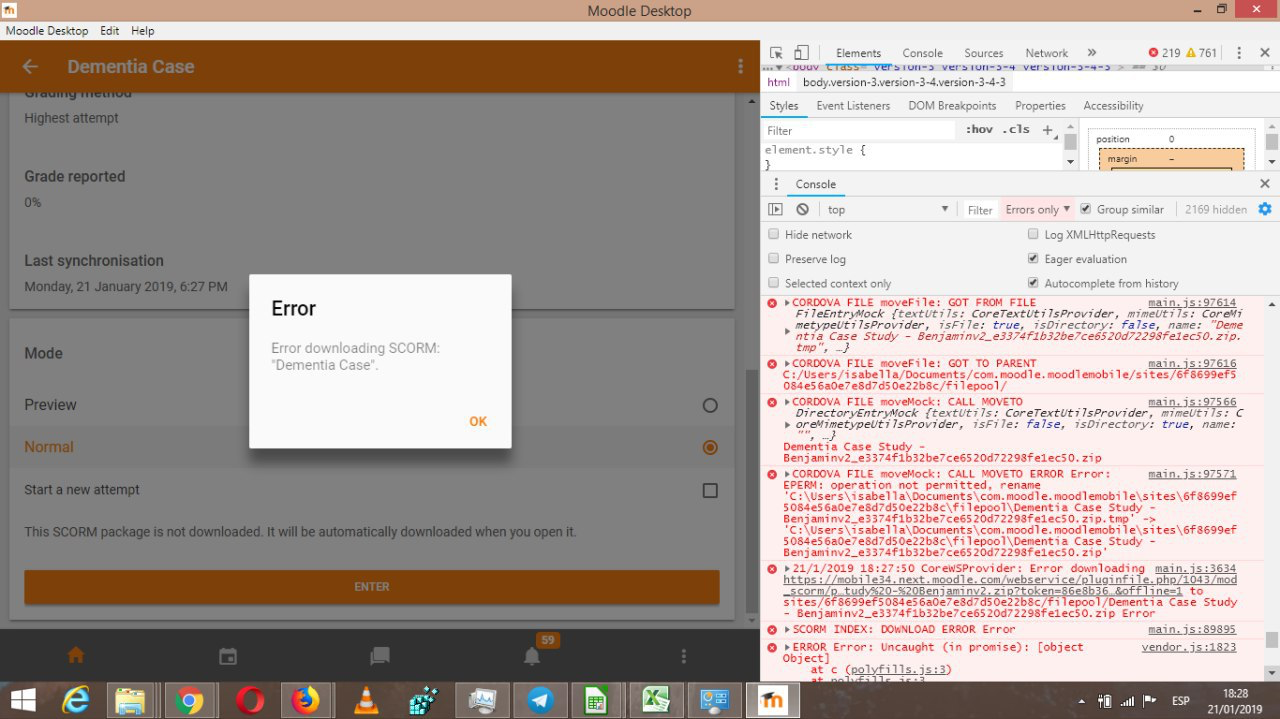The width and height of the screenshot is (1280, 719).
Task: Open the More options tab in bottom bar
Action: (684, 656)
